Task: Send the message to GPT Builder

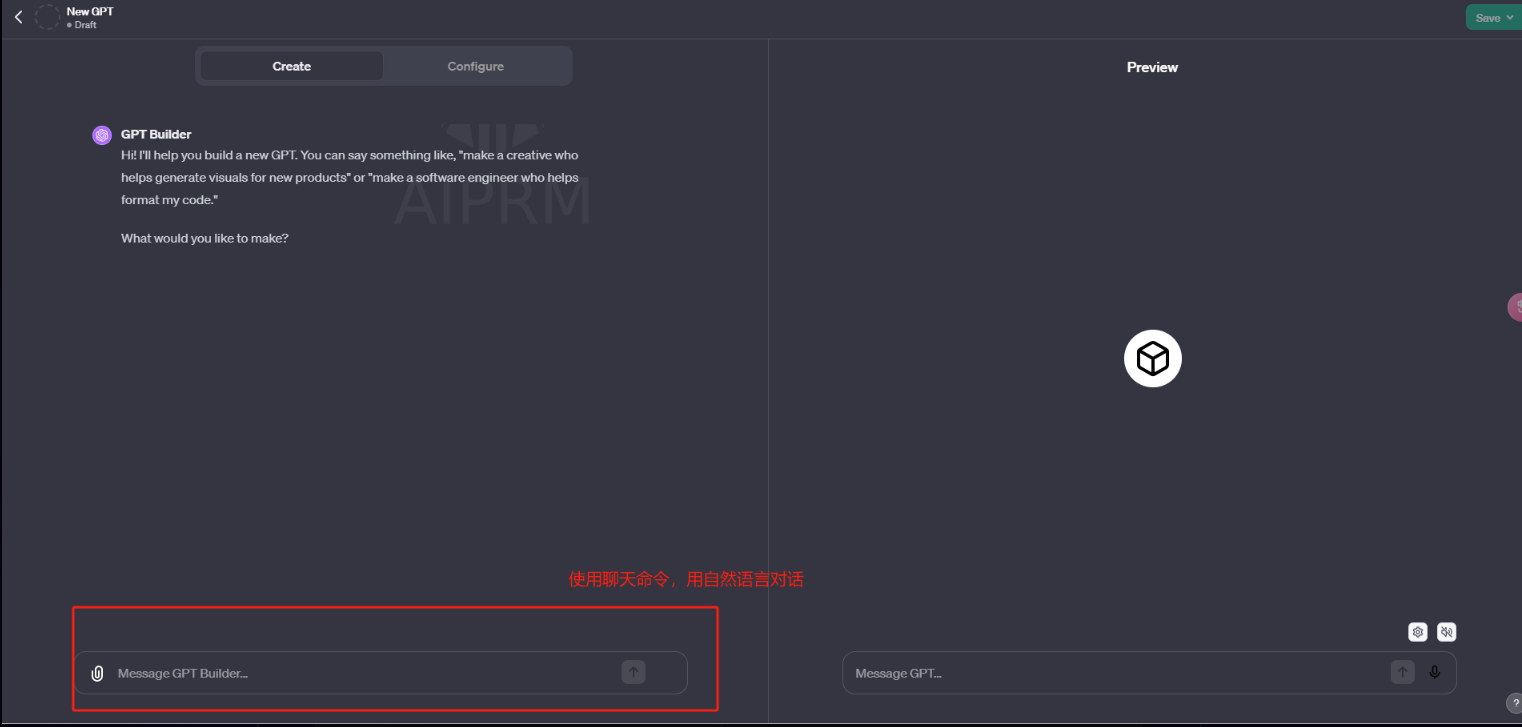Action: click(x=633, y=672)
